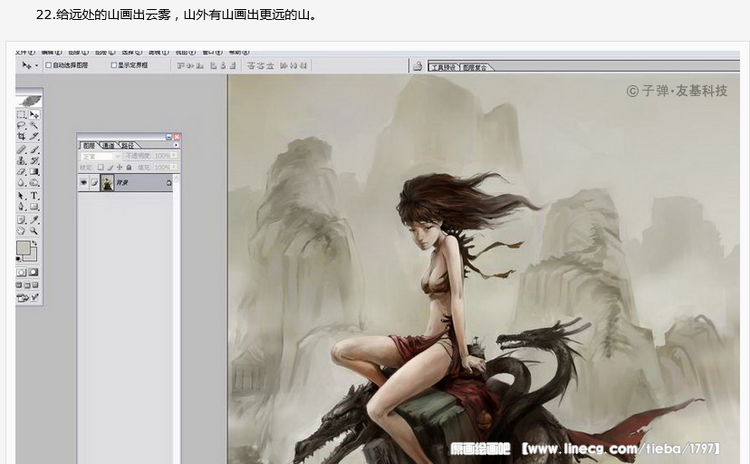Screen dimensions: 750x464
Task: Select the Lasso tool
Action: click(21, 125)
